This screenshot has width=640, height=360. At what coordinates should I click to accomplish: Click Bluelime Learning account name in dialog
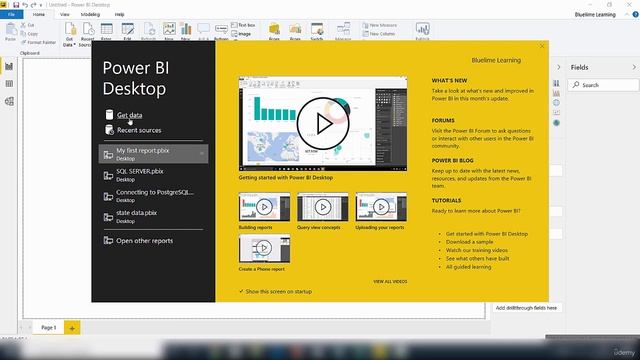[496, 60]
